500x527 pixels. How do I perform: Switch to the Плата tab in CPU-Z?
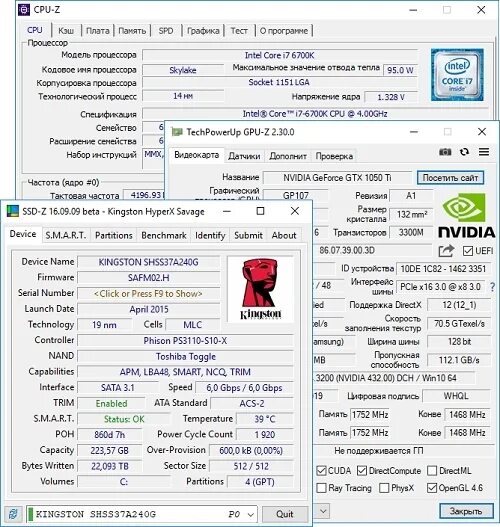pyautogui.click(x=97, y=31)
